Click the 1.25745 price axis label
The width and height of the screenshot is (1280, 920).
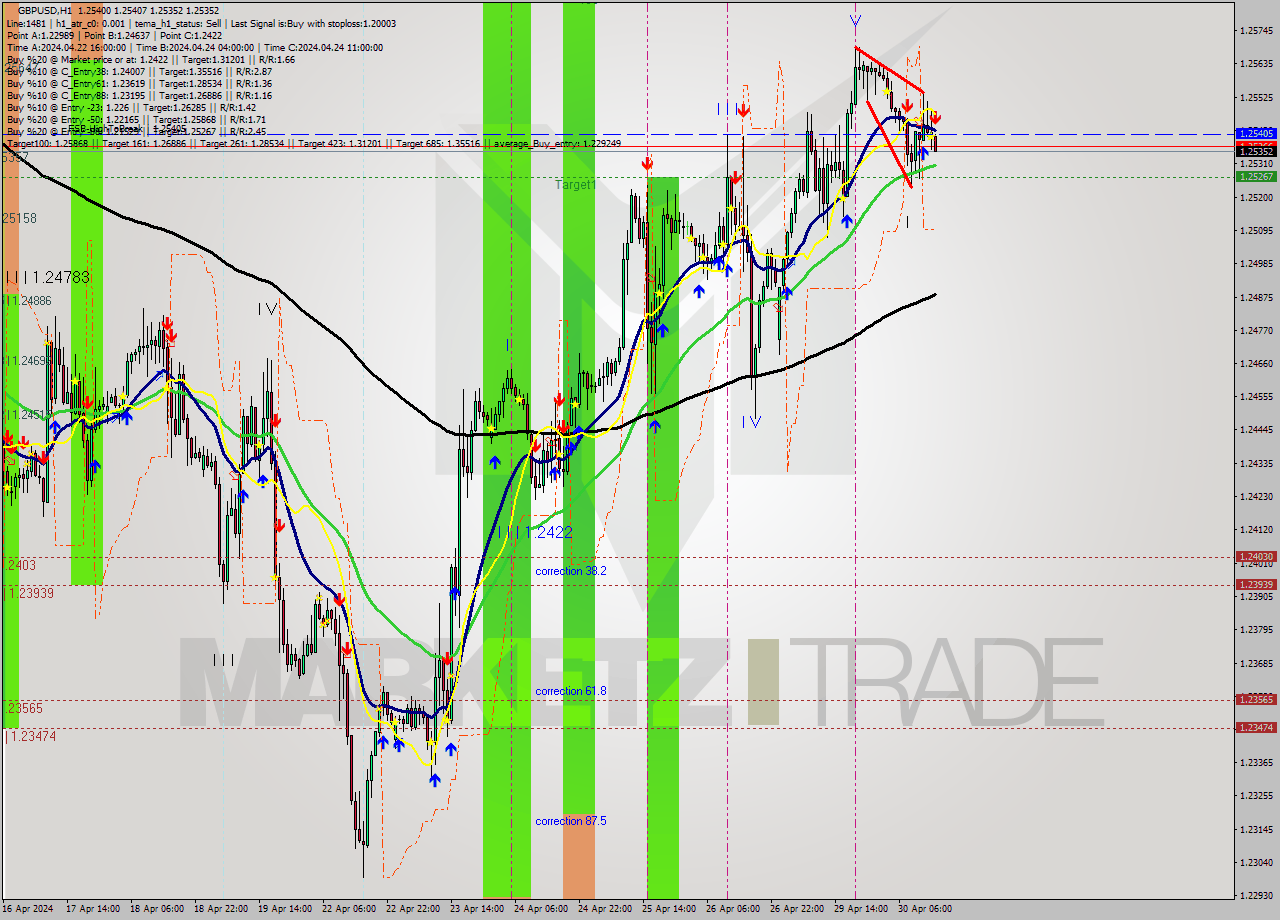click(1256, 31)
